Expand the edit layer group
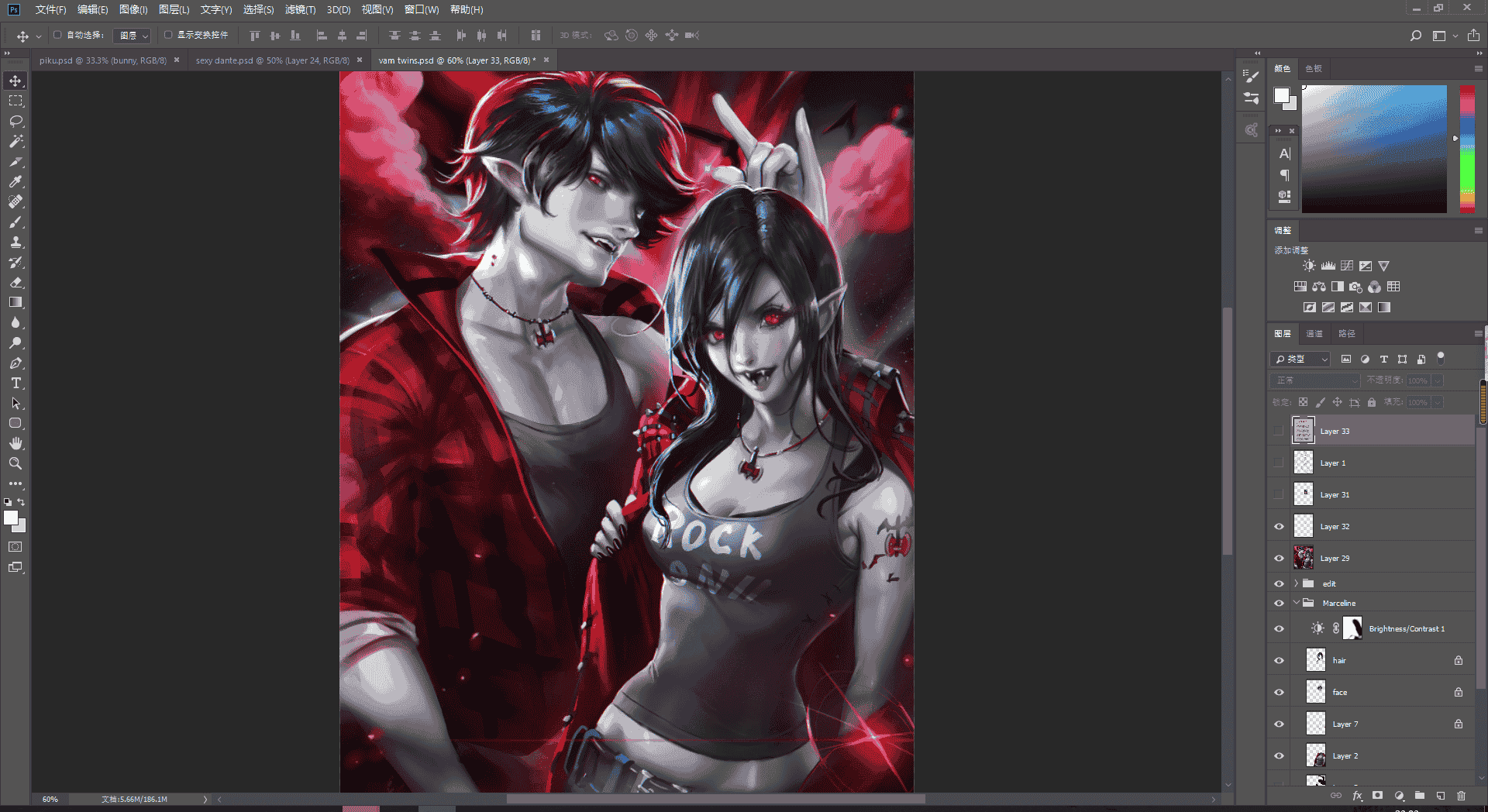This screenshot has height=812, width=1488. 1296,583
